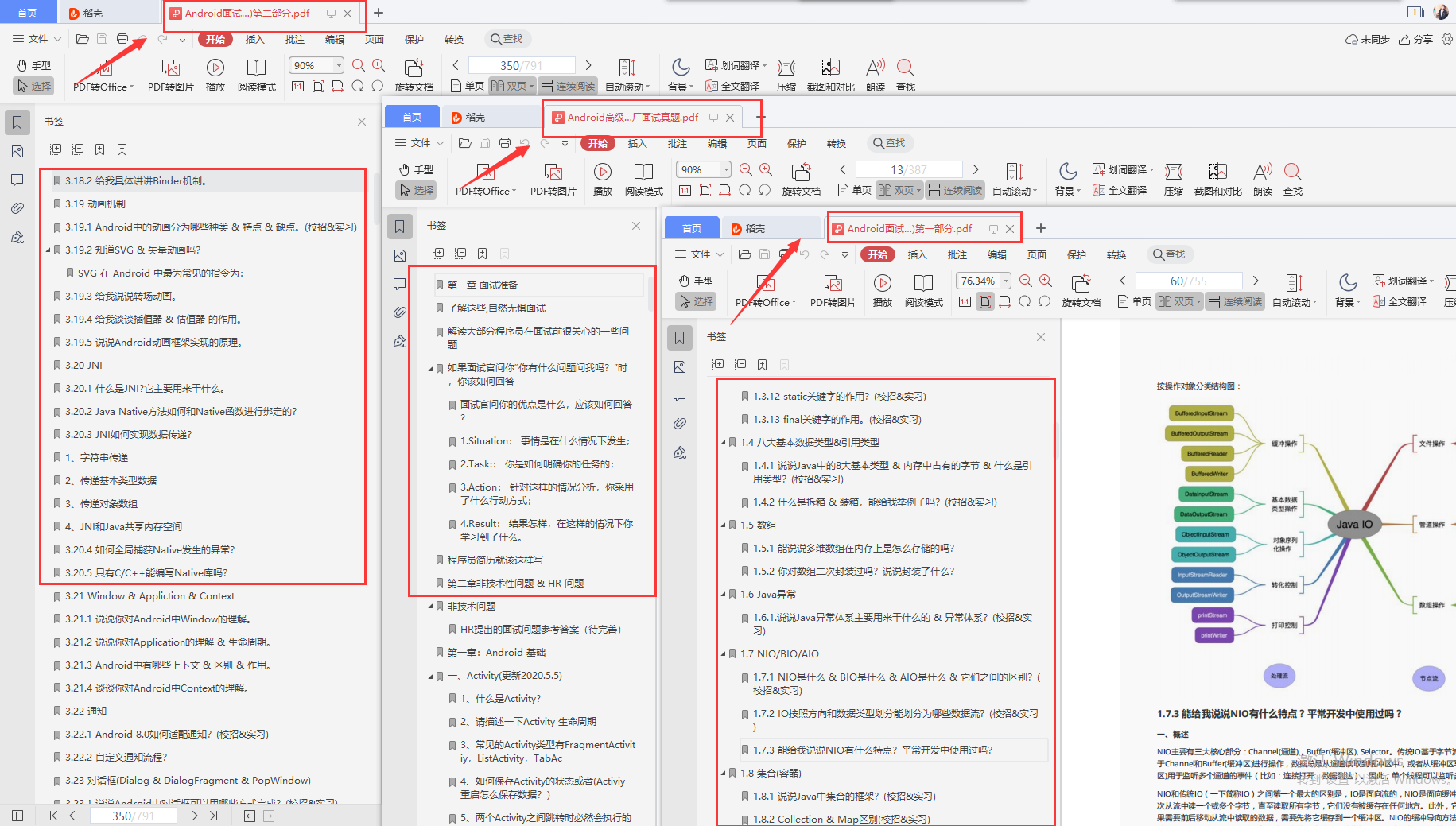This screenshot has height=826, width=1456.
Task: Open 3.20.4 如何全局捕获Native发生的异常 bookmark
Action: [150, 549]
